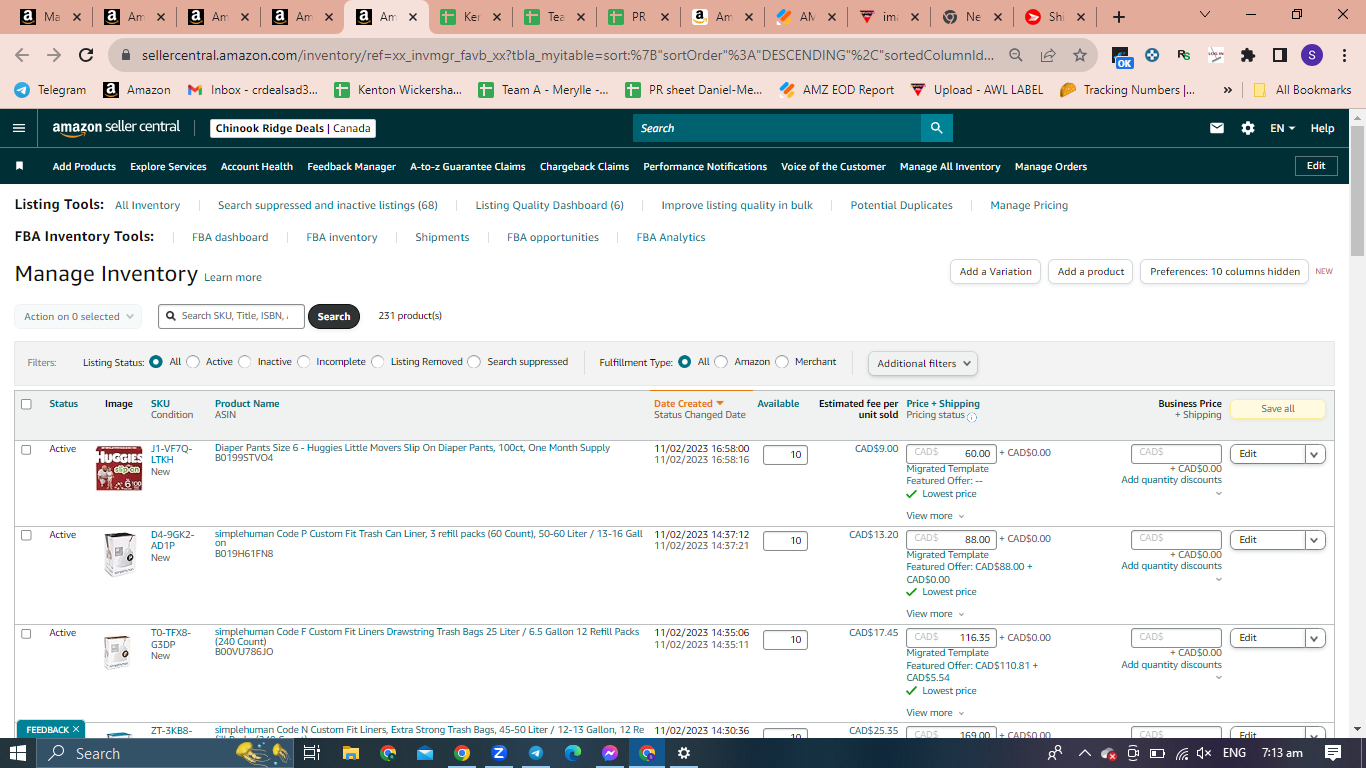Select the Active listing status radio button
This screenshot has width=1366, height=768.
pos(193,362)
